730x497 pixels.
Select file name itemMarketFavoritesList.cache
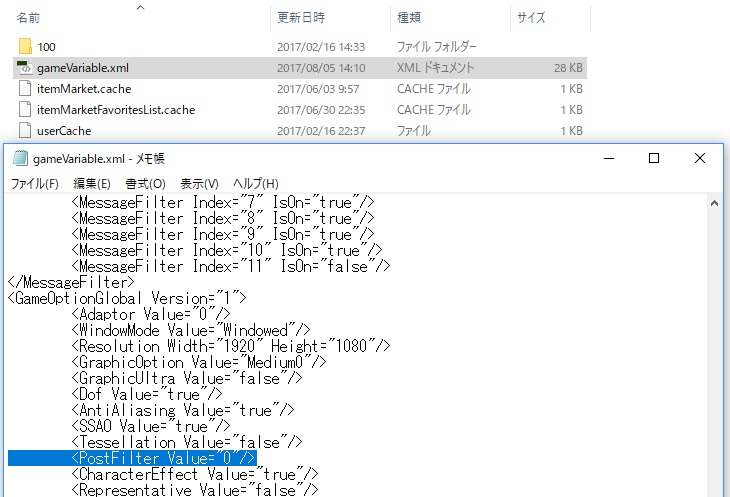[116, 110]
